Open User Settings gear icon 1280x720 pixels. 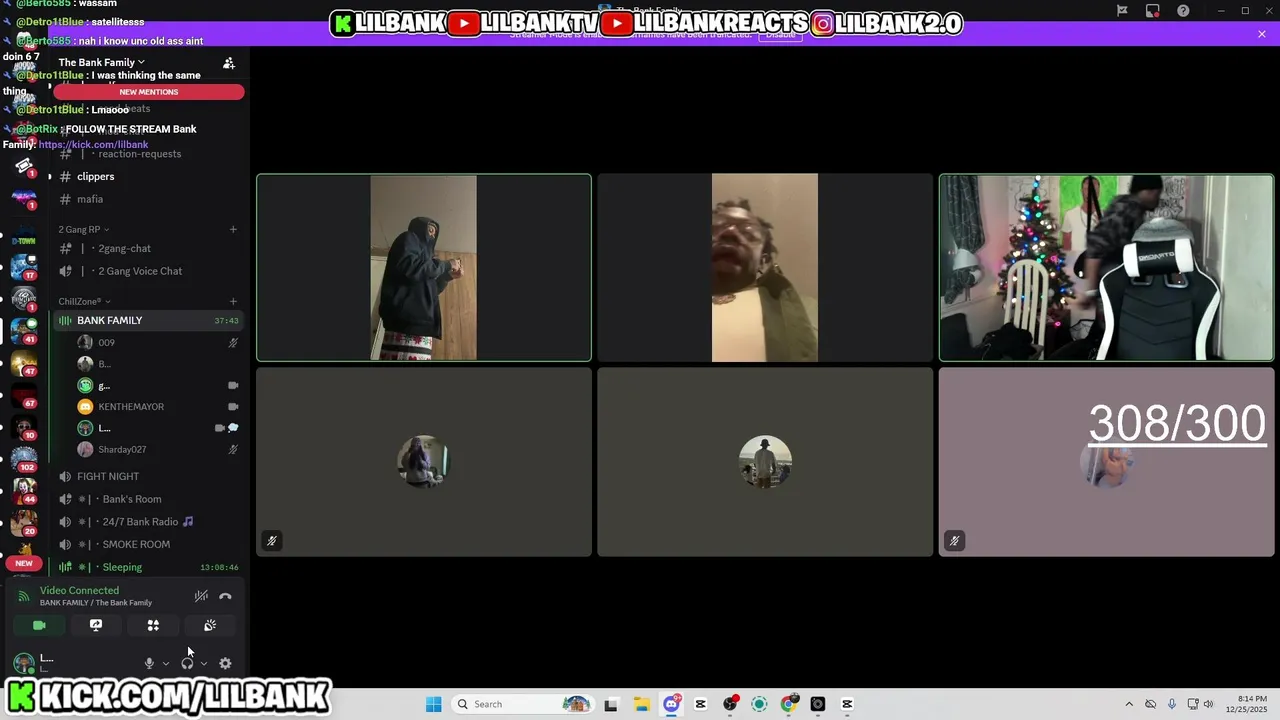coord(225,663)
